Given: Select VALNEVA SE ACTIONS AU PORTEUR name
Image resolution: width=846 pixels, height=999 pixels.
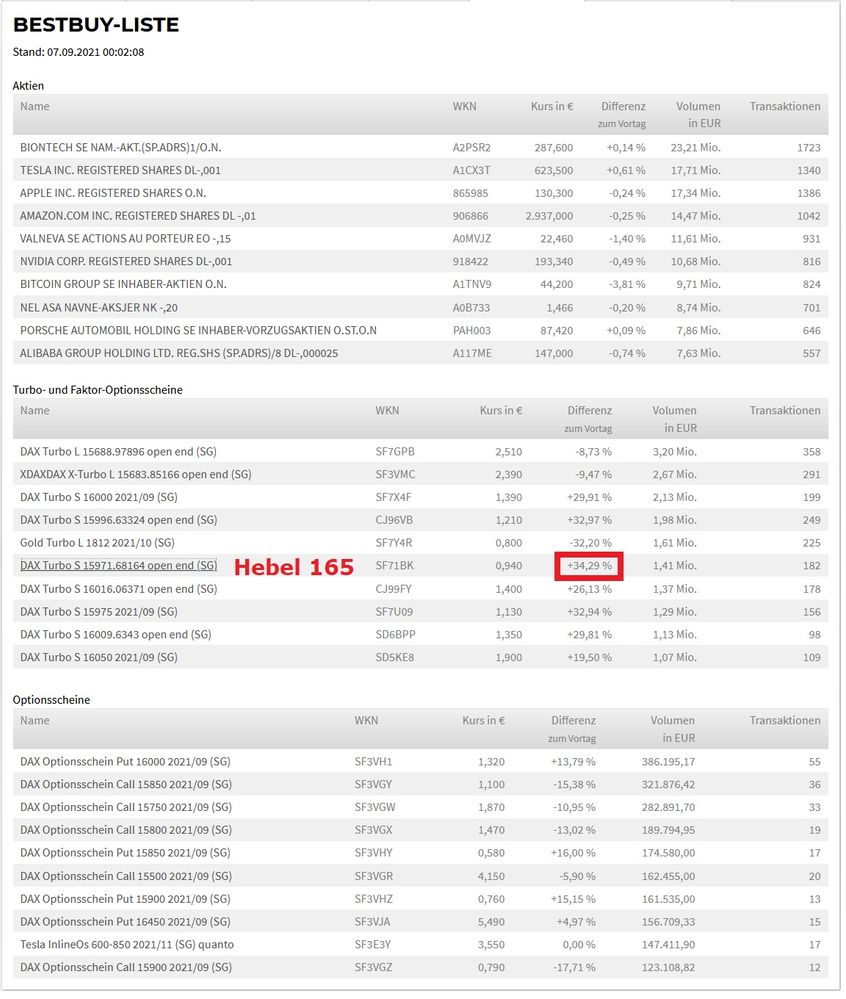Looking at the screenshot, I should [125, 240].
